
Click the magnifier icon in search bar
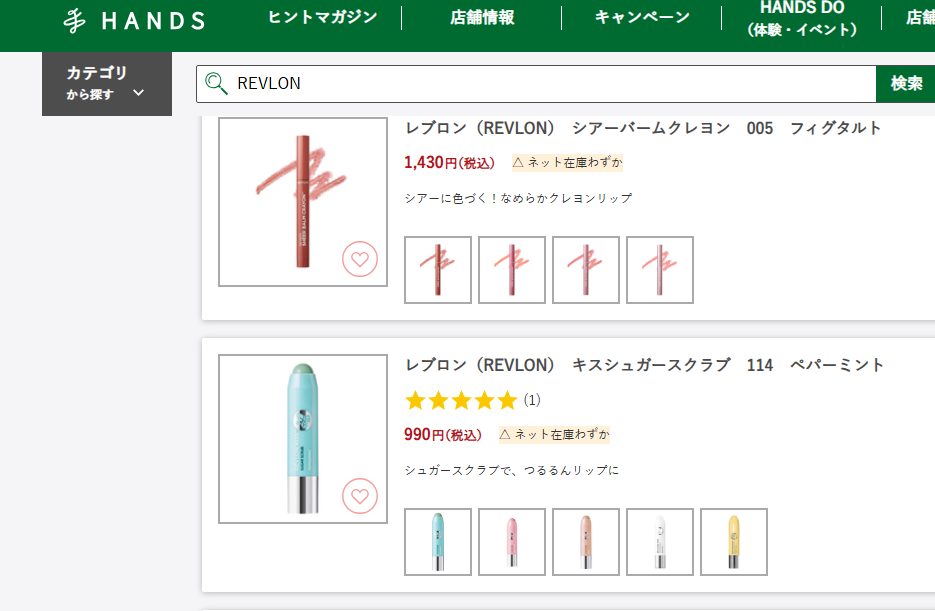click(216, 83)
